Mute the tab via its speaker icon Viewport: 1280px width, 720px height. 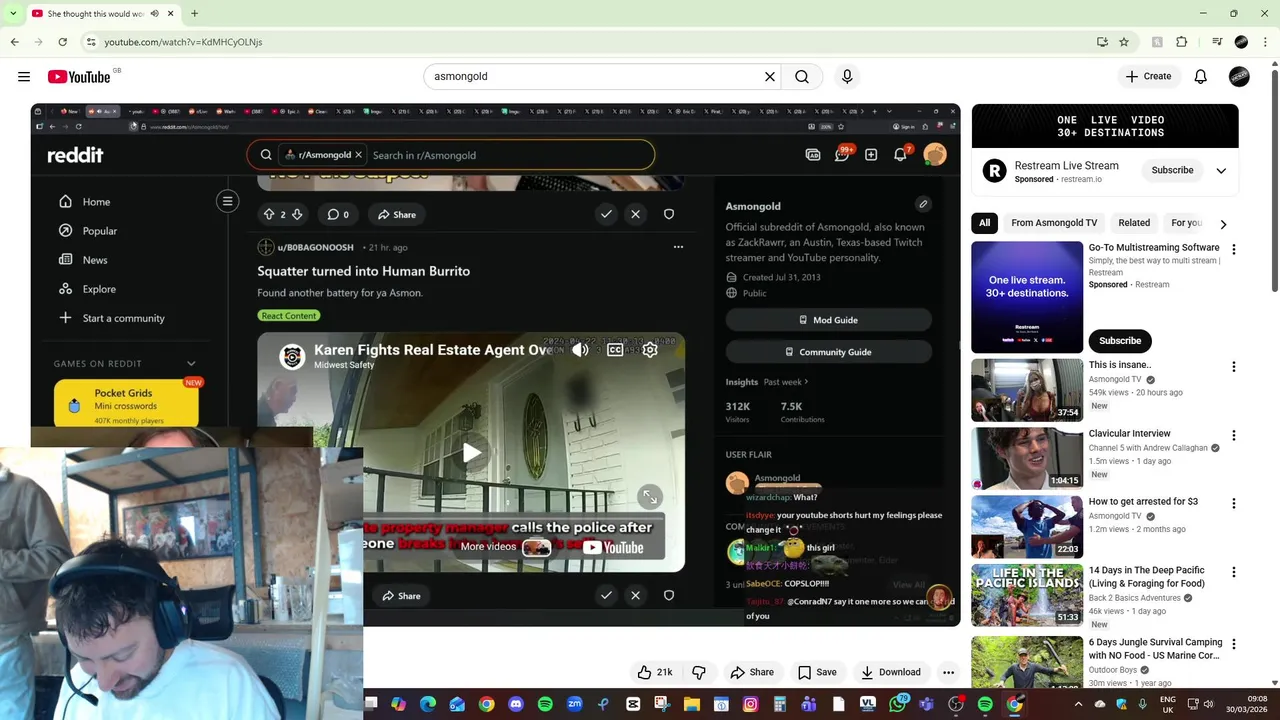tap(154, 14)
